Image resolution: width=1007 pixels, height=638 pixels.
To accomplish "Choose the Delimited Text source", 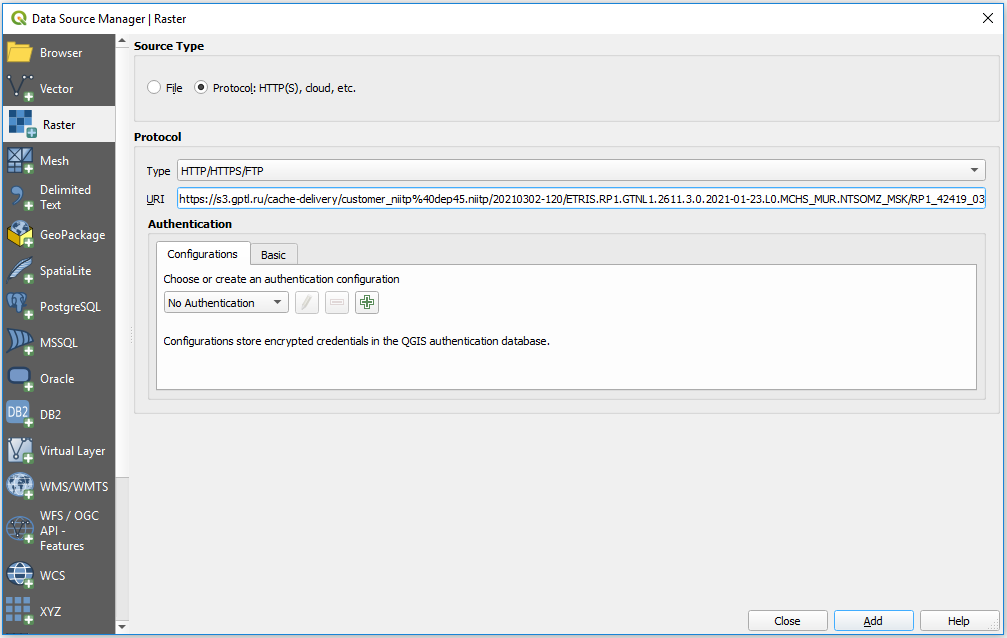I will click(59, 197).
